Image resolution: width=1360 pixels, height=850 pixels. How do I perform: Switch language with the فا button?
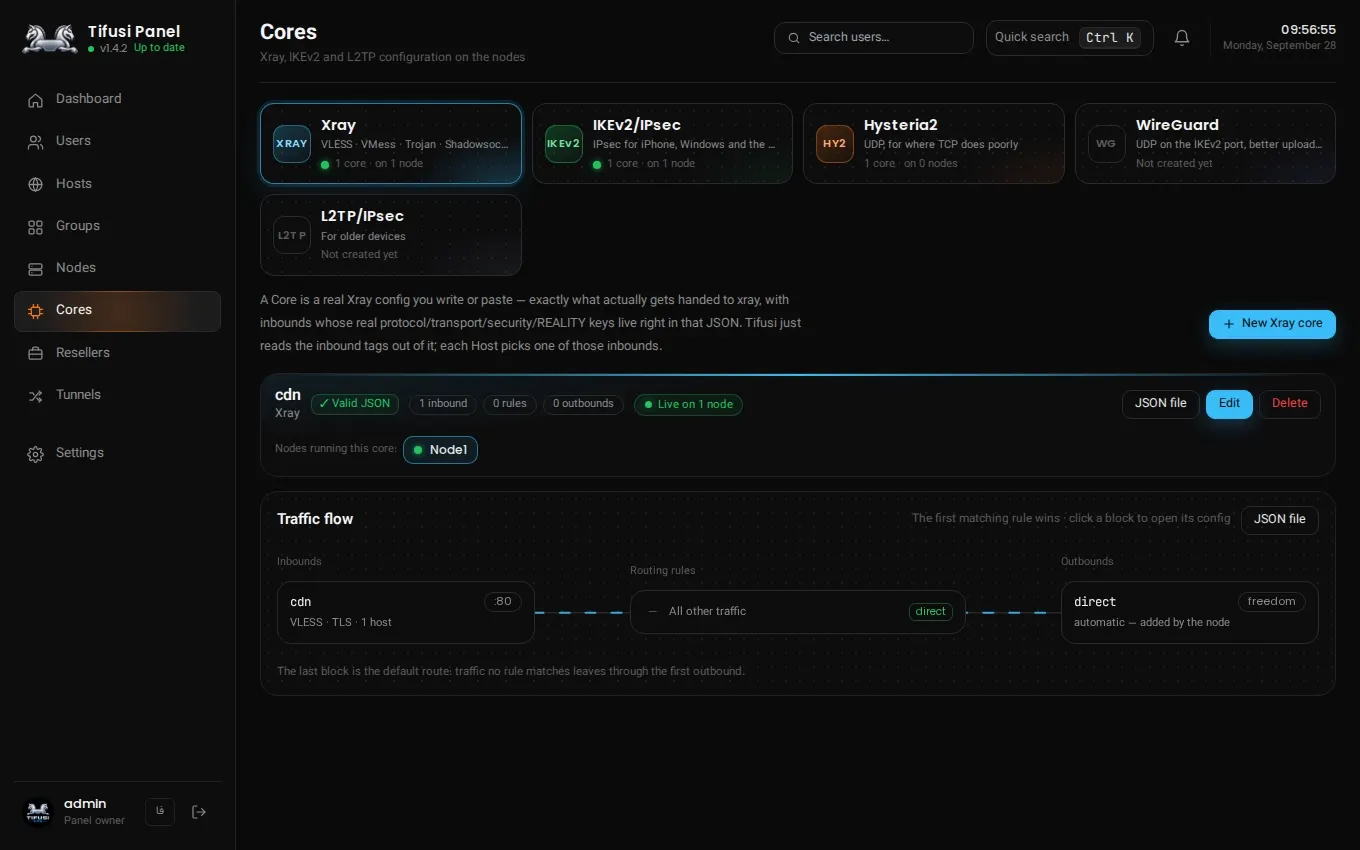click(160, 812)
